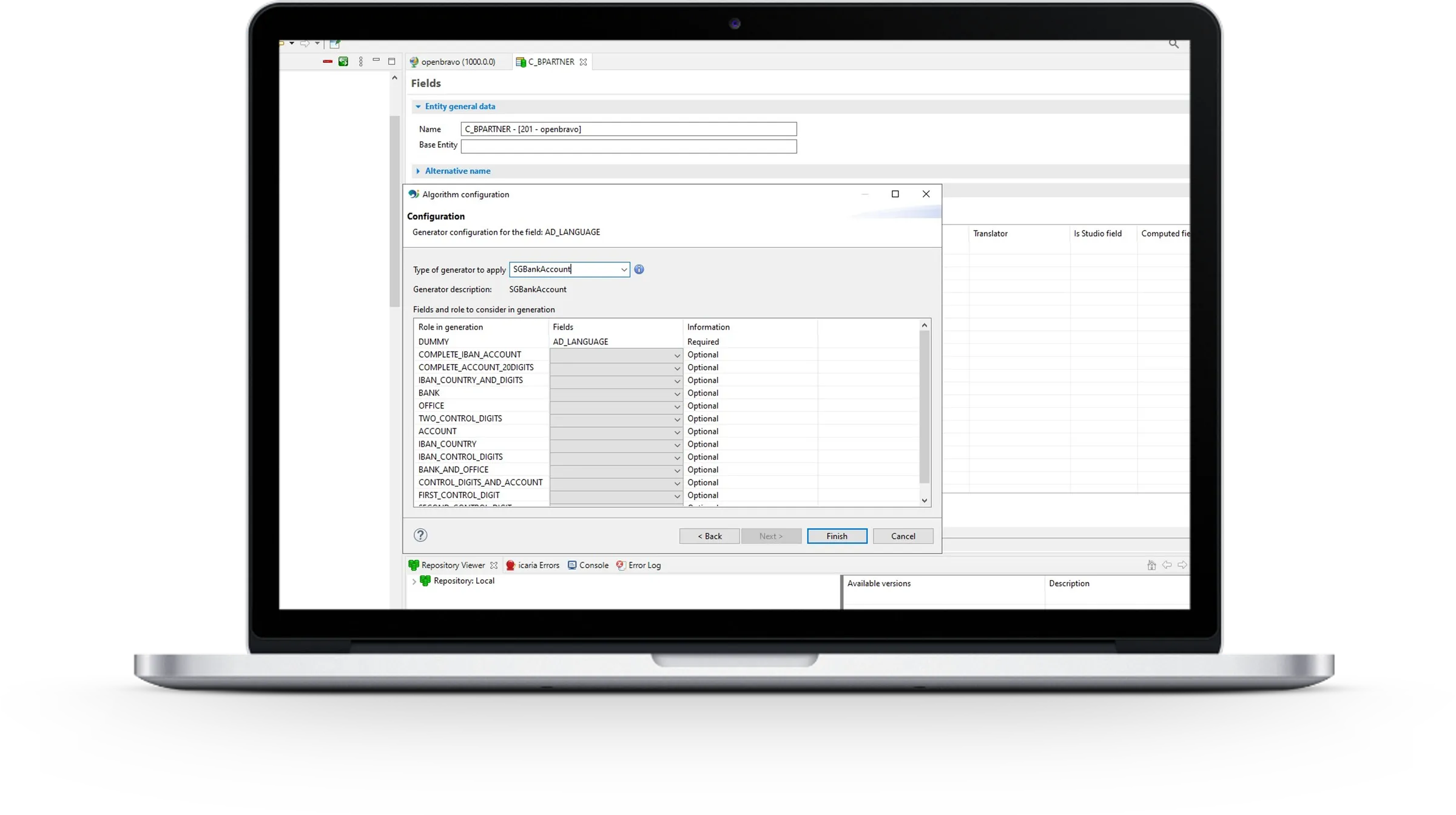
Task: Click the search magnifier icon
Action: [1174, 44]
